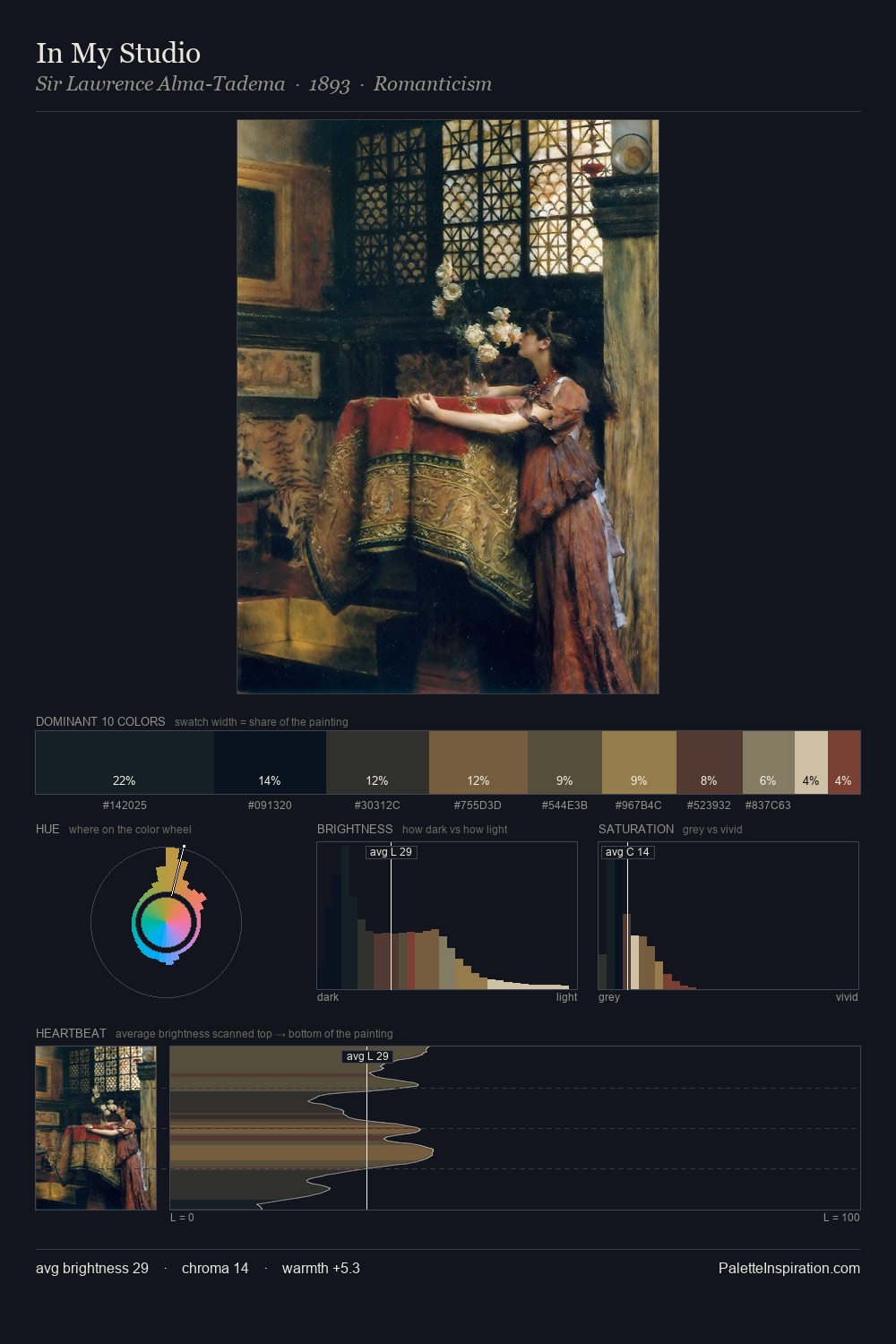This screenshot has width=896, height=1344.
Task: Click the HEARTBEAT section heading
Action: tap(71, 1033)
